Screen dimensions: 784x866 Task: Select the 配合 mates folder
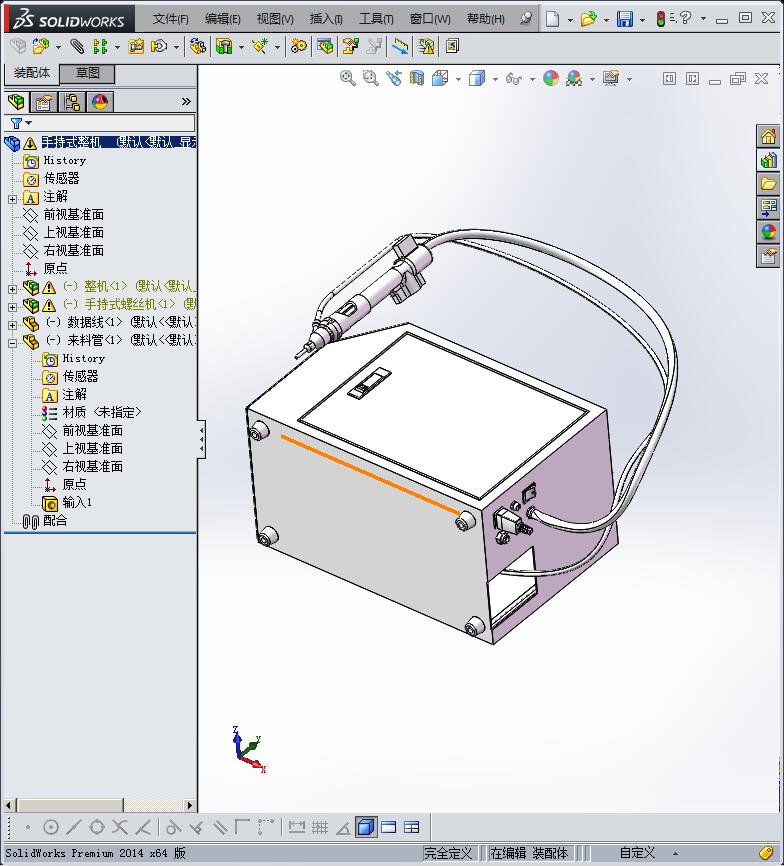(55, 520)
